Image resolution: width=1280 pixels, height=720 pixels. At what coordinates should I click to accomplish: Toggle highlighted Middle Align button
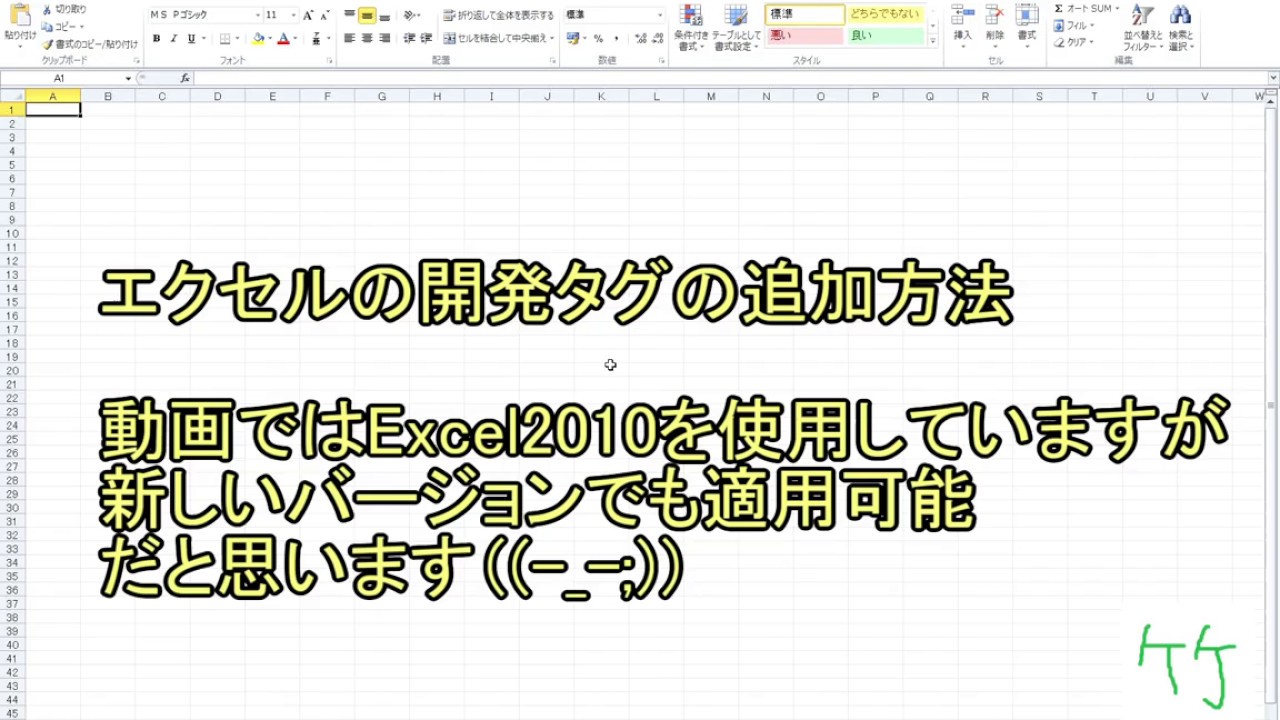(x=367, y=15)
